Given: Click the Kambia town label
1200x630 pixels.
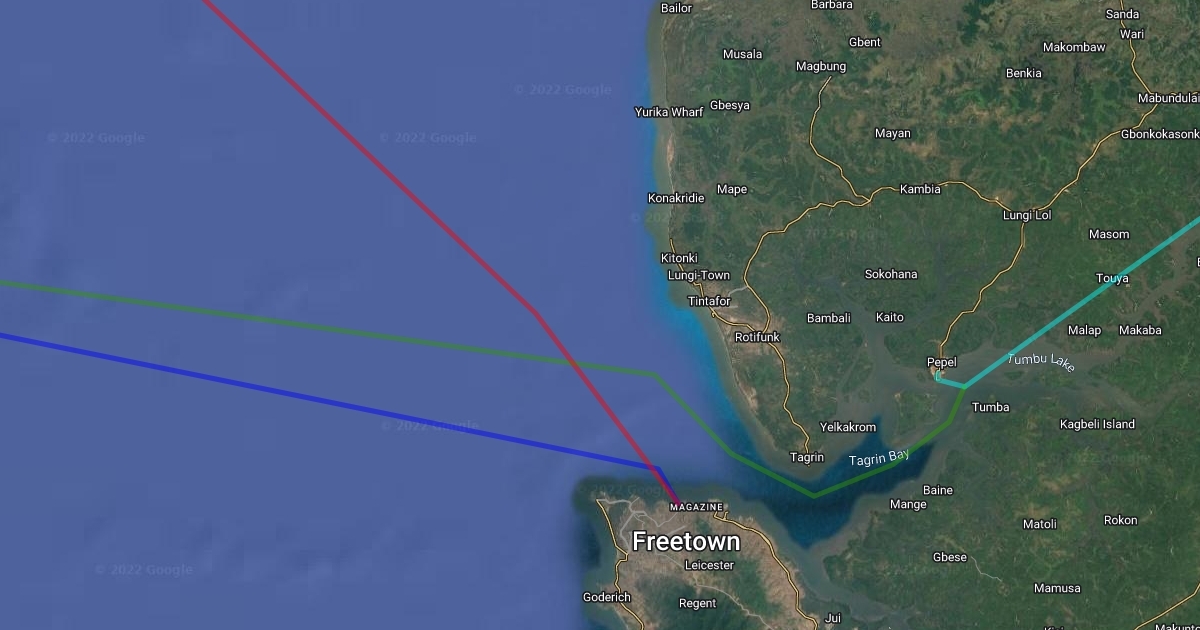Looking at the screenshot, I should pos(920,189).
